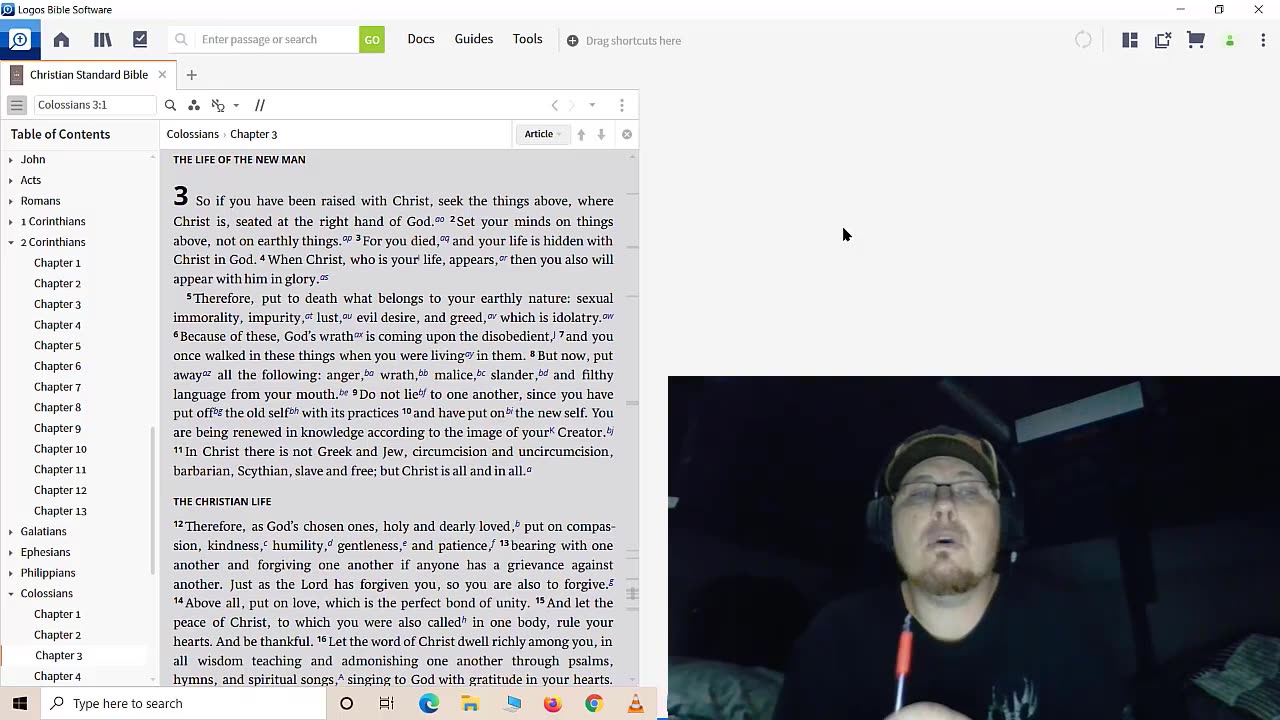
Task: Select 2 Corinthians Chapter 9
Action: (x=57, y=428)
